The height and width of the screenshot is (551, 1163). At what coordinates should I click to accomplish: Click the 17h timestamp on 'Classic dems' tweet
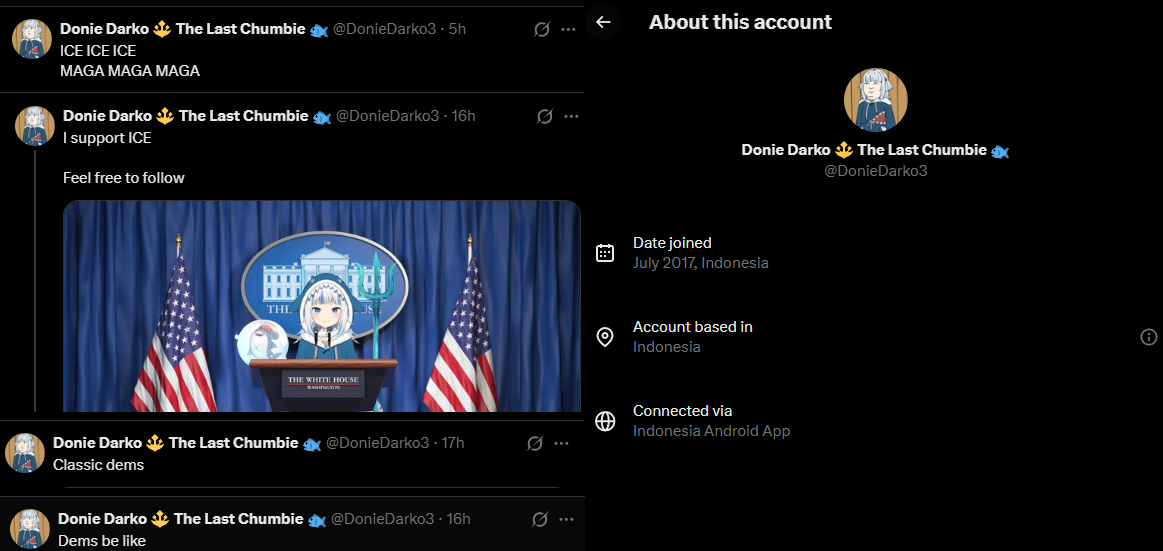[x=452, y=443]
